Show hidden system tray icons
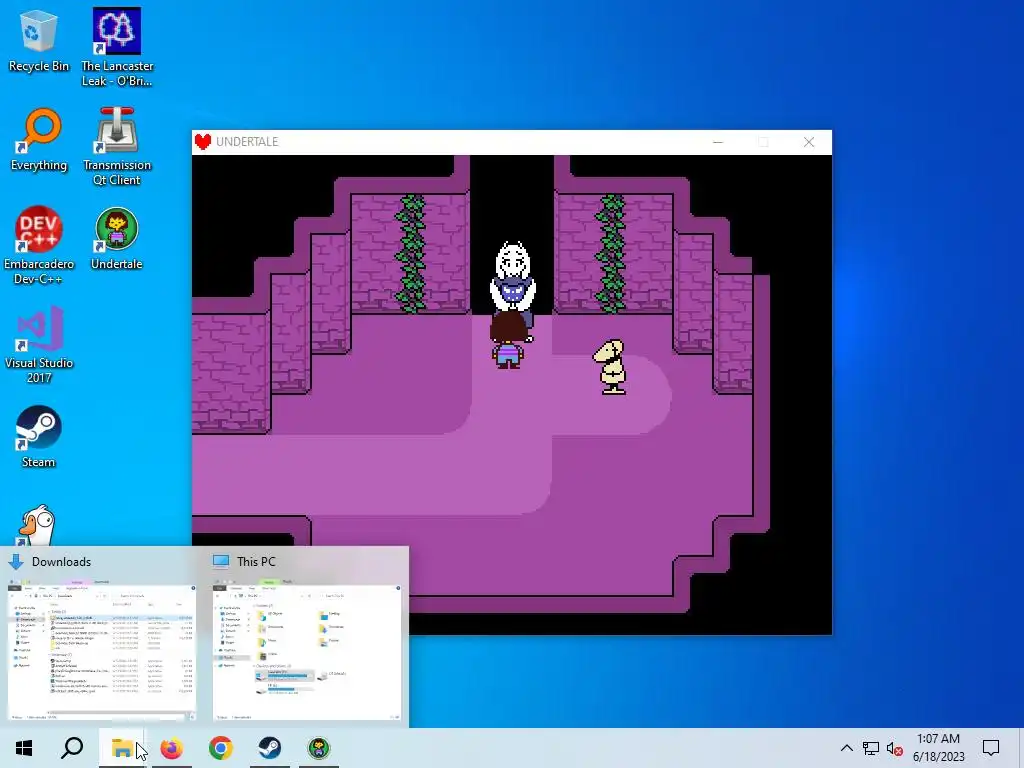1024x768 pixels. pyautogui.click(x=846, y=748)
